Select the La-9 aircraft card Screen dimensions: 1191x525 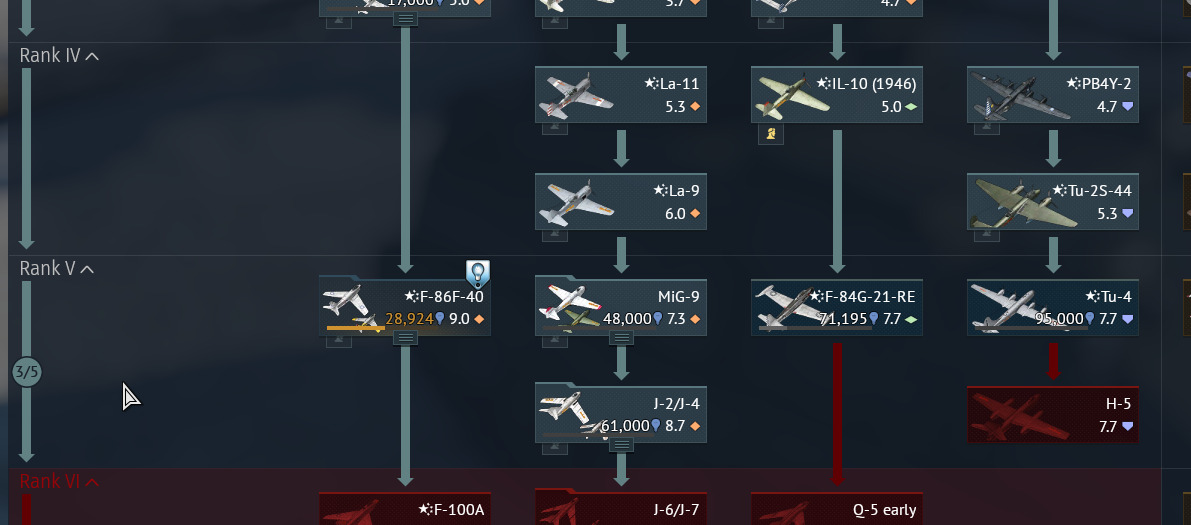tap(621, 201)
